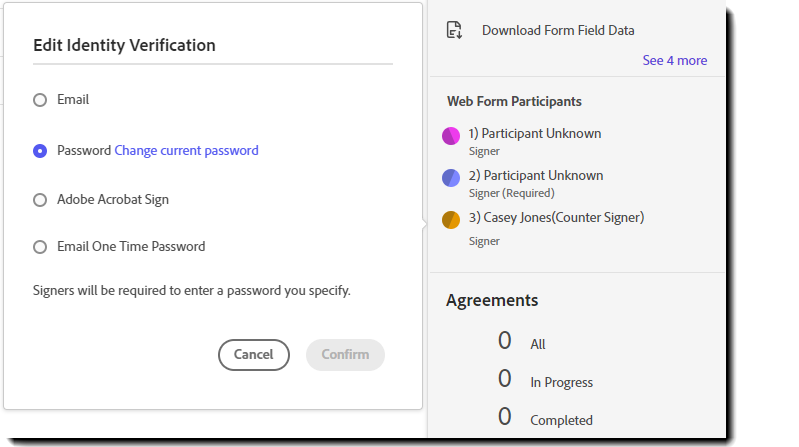Click the blue avatar for second participant
799x447 pixels.
[451, 178]
